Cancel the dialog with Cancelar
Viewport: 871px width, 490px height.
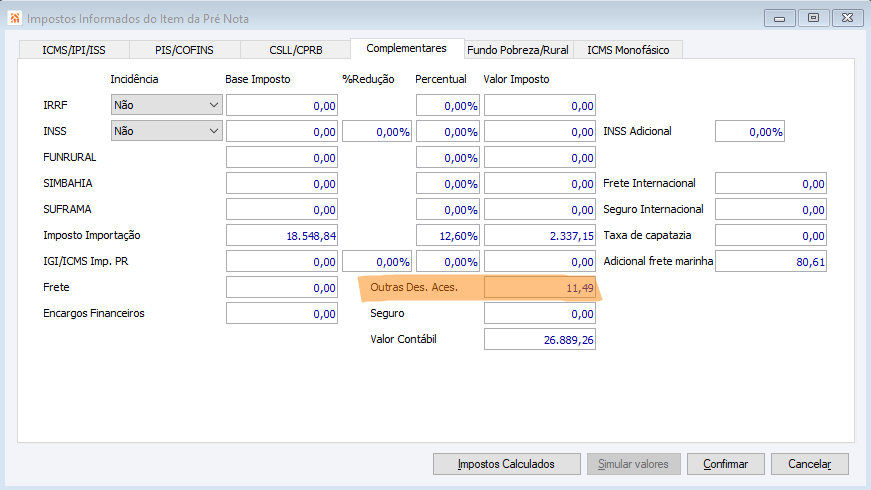[809, 464]
